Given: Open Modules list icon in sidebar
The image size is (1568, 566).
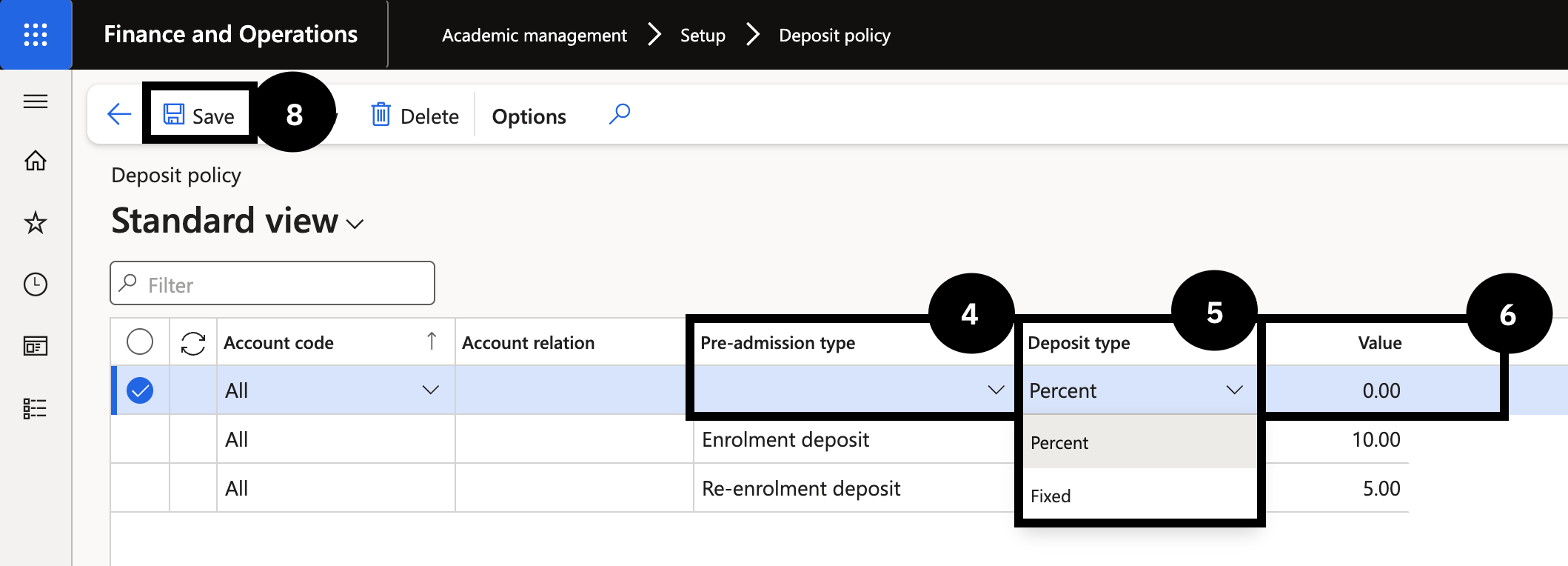Looking at the screenshot, I should point(36,408).
